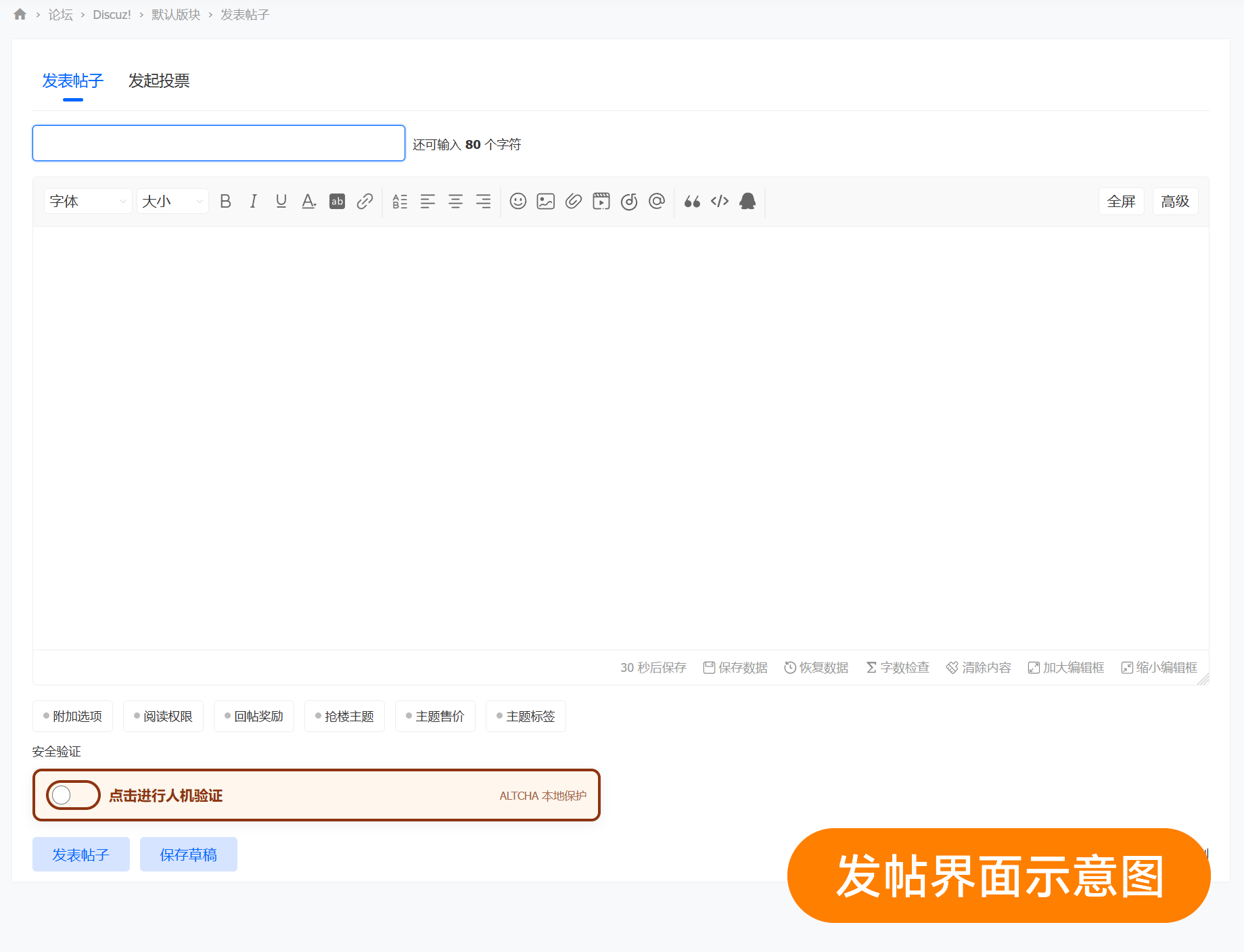Open 默认版块 breadcrumb link
This screenshot has width=1244, height=952.
tap(176, 15)
